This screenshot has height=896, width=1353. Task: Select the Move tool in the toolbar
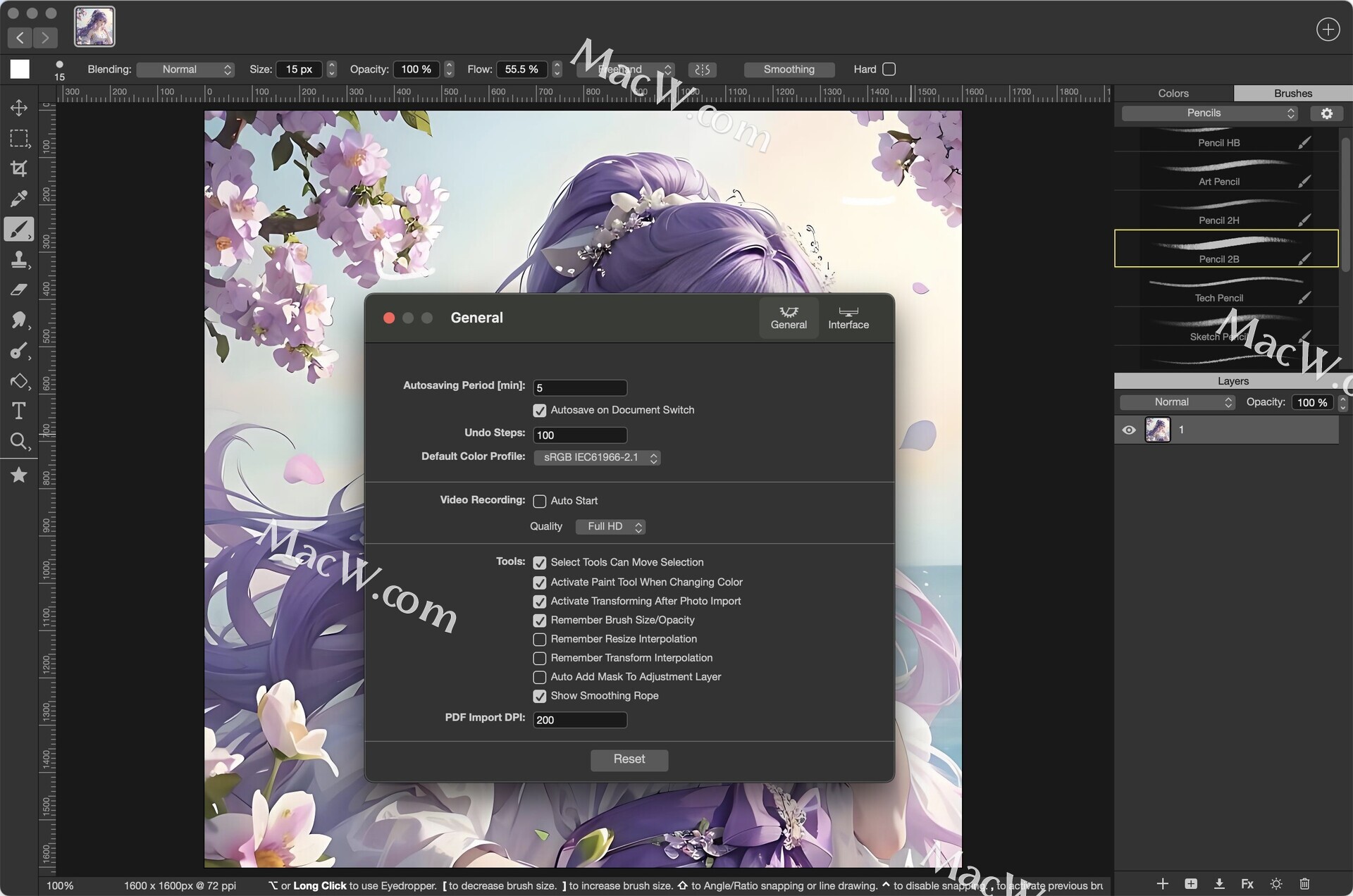tap(19, 108)
